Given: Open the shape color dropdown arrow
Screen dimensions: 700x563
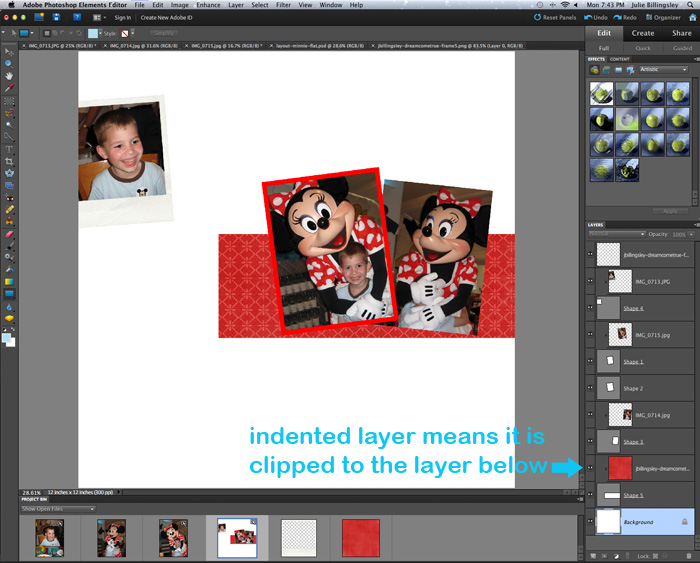Looking at the screenshot, I should point(100,33).
